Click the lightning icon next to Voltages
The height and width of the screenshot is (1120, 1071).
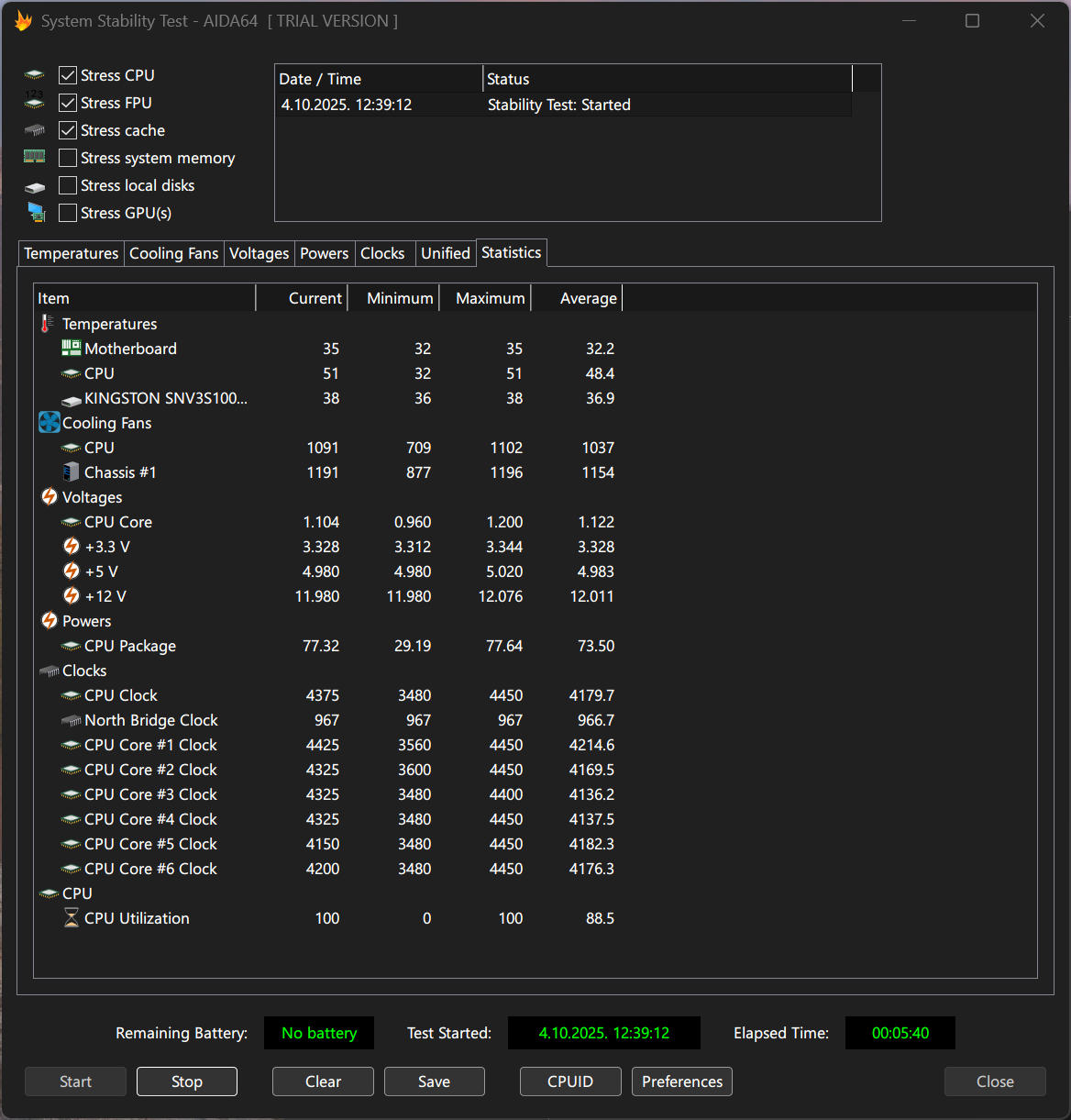pos(50,497)
